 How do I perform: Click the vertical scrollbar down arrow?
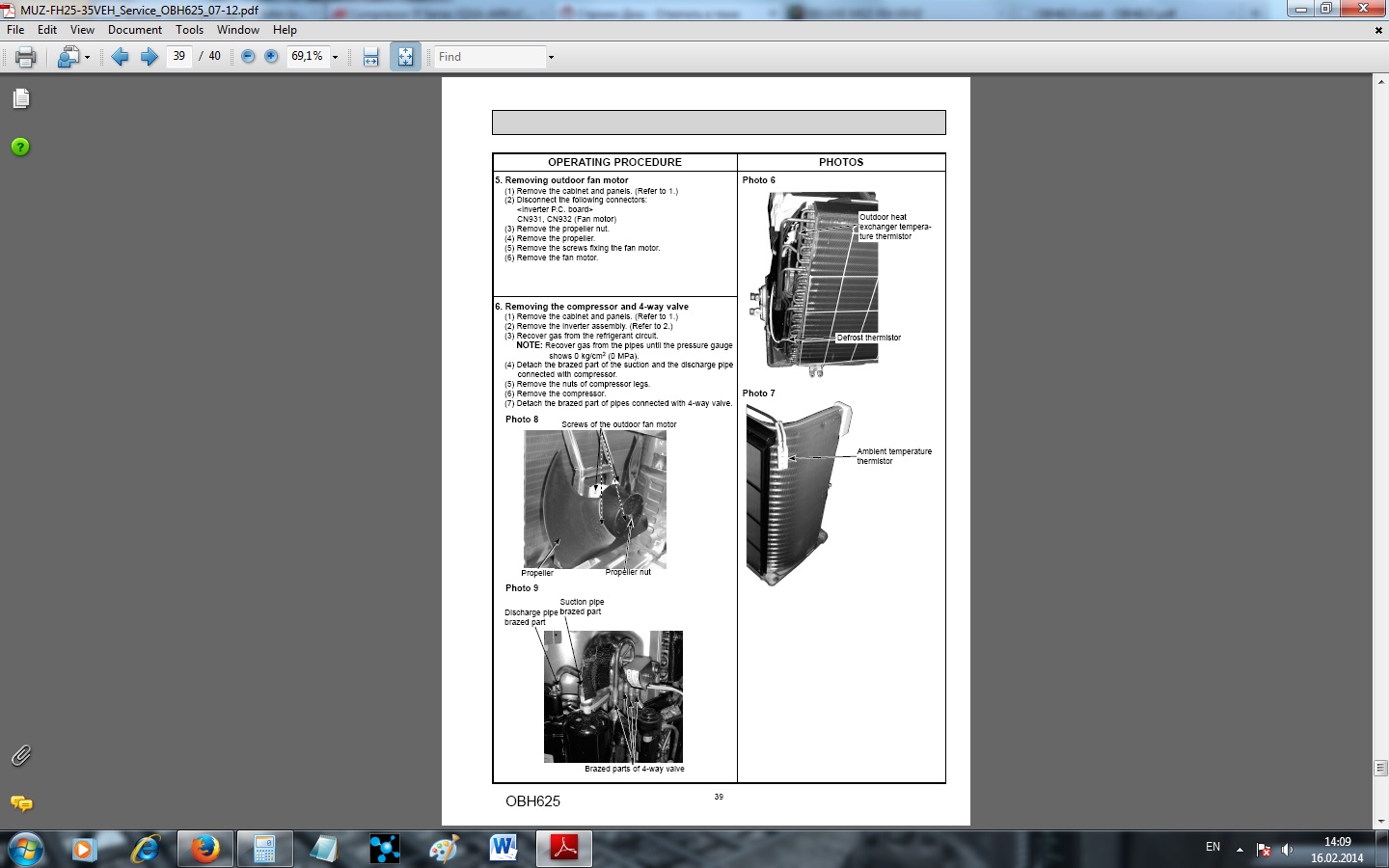(x=1380, y=822)
